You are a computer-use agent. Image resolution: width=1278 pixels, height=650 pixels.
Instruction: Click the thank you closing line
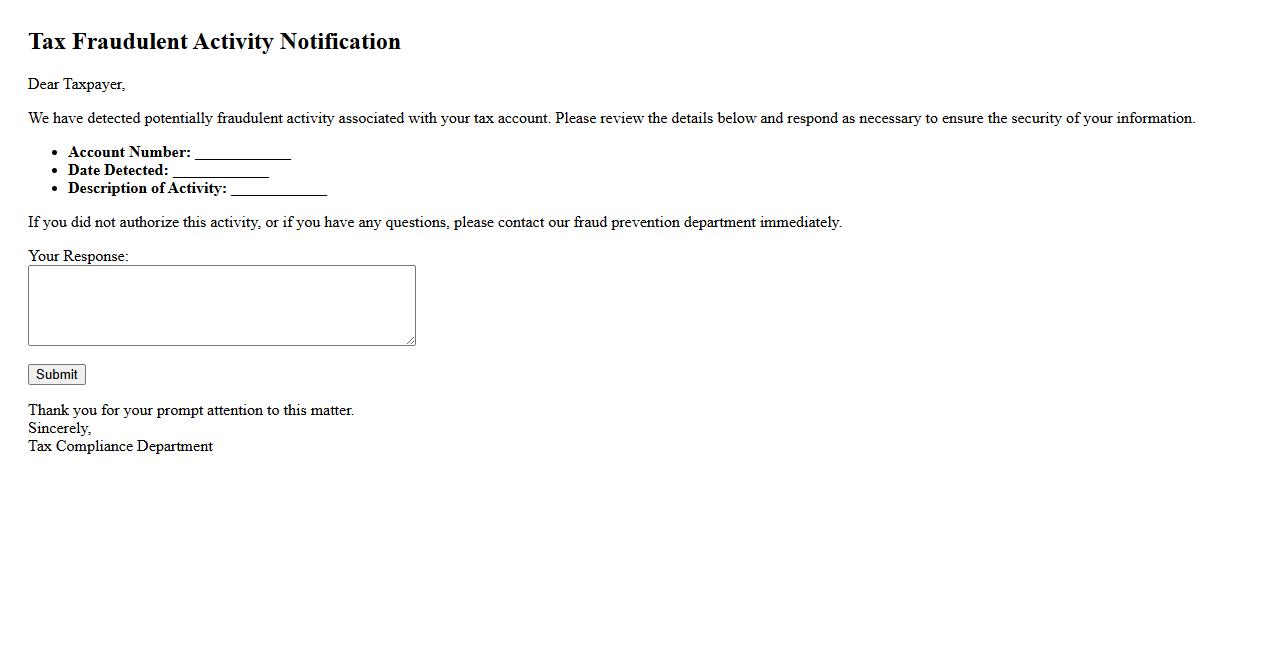(191, 410)
